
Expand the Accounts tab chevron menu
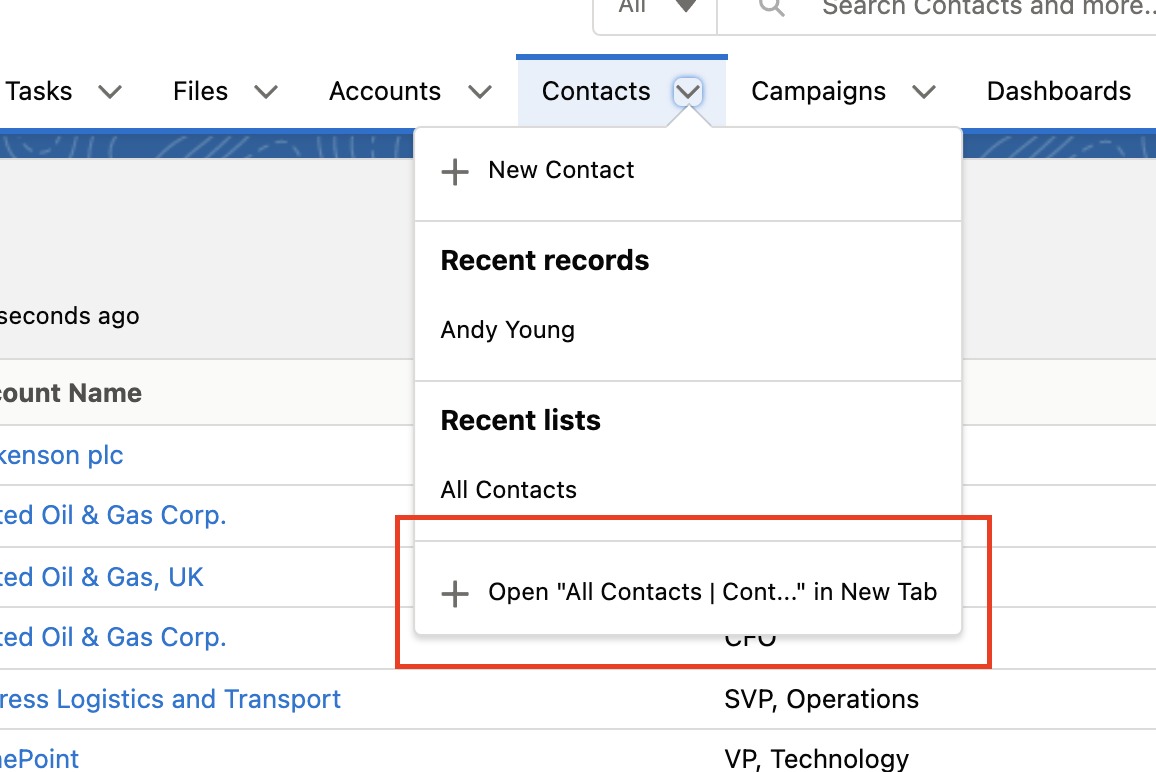480,92
